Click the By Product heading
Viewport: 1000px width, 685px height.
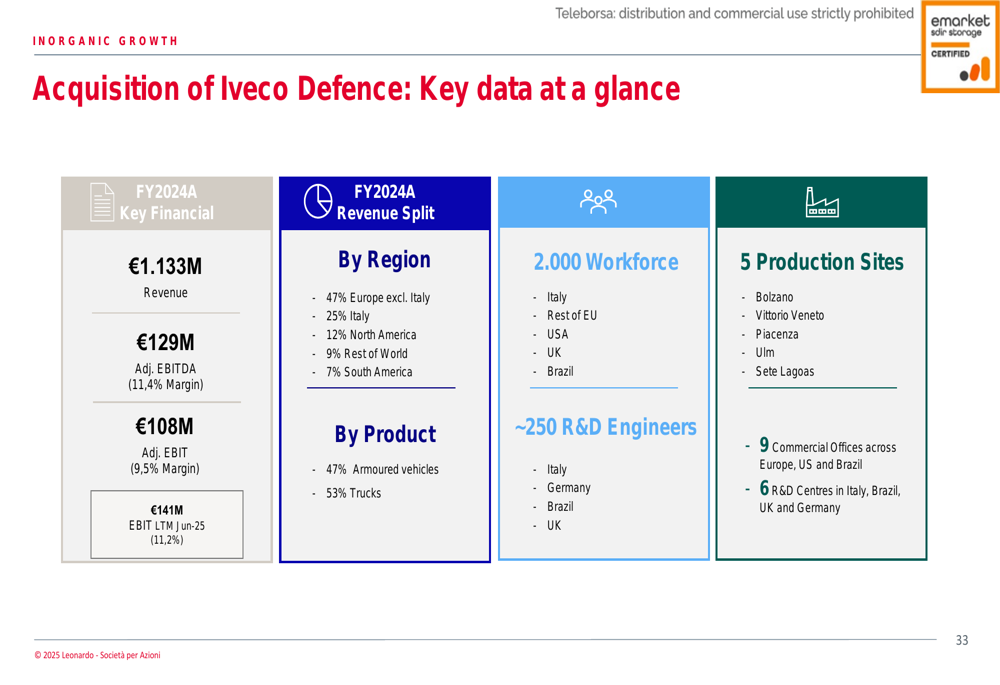point(384,434)
